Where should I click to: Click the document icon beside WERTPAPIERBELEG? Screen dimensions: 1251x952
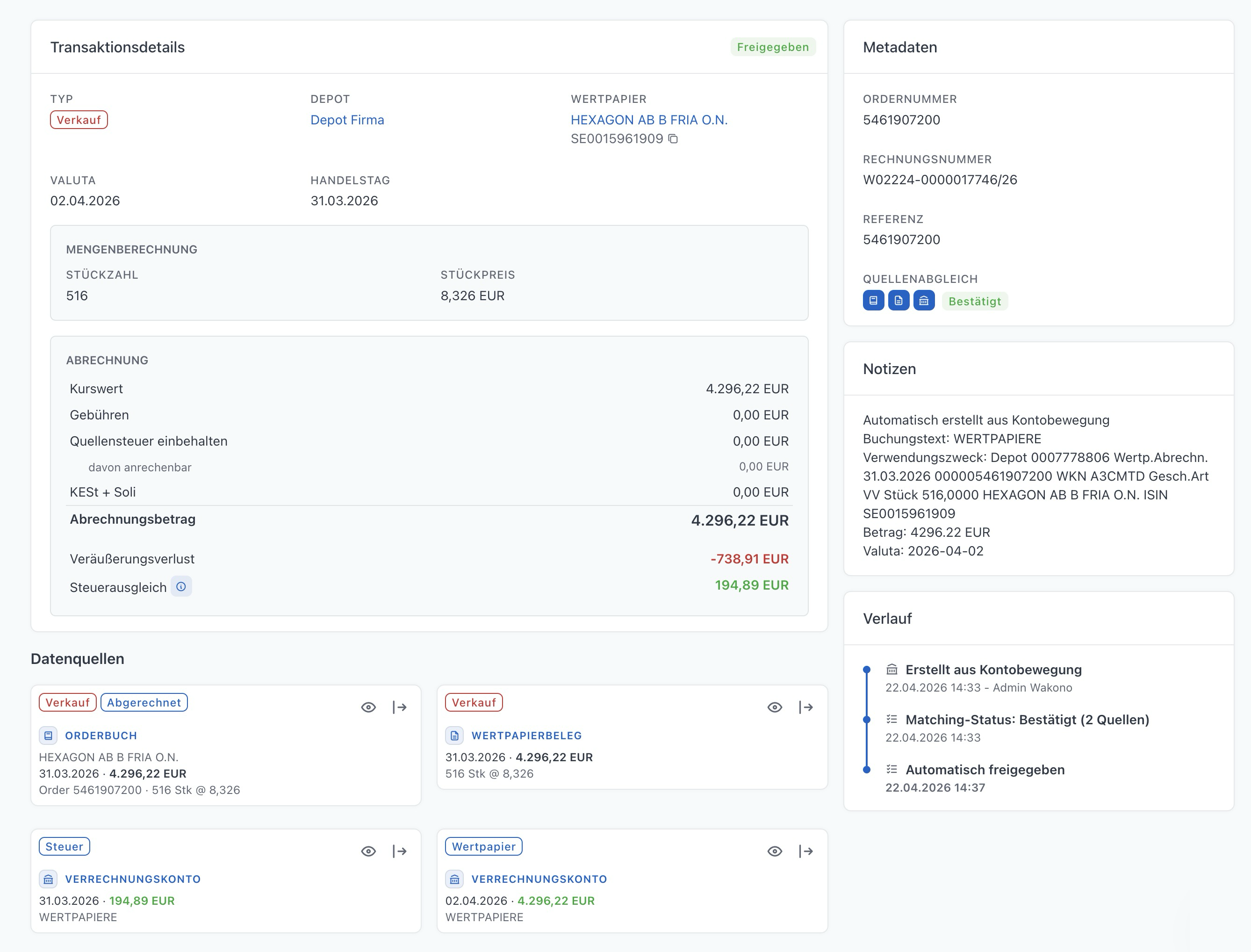point(454,736)
